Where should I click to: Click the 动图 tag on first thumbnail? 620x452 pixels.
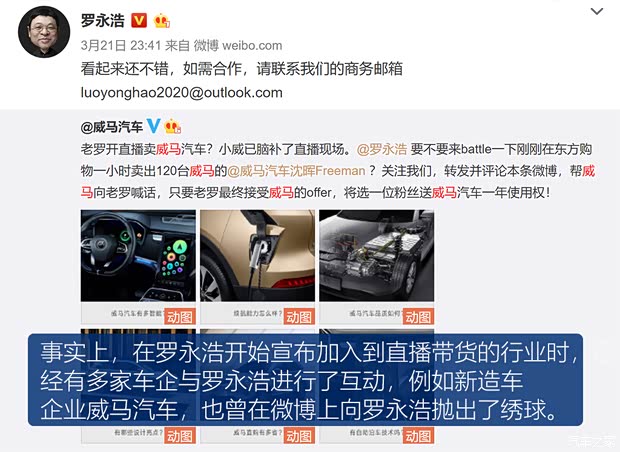(x=180, y=317)
